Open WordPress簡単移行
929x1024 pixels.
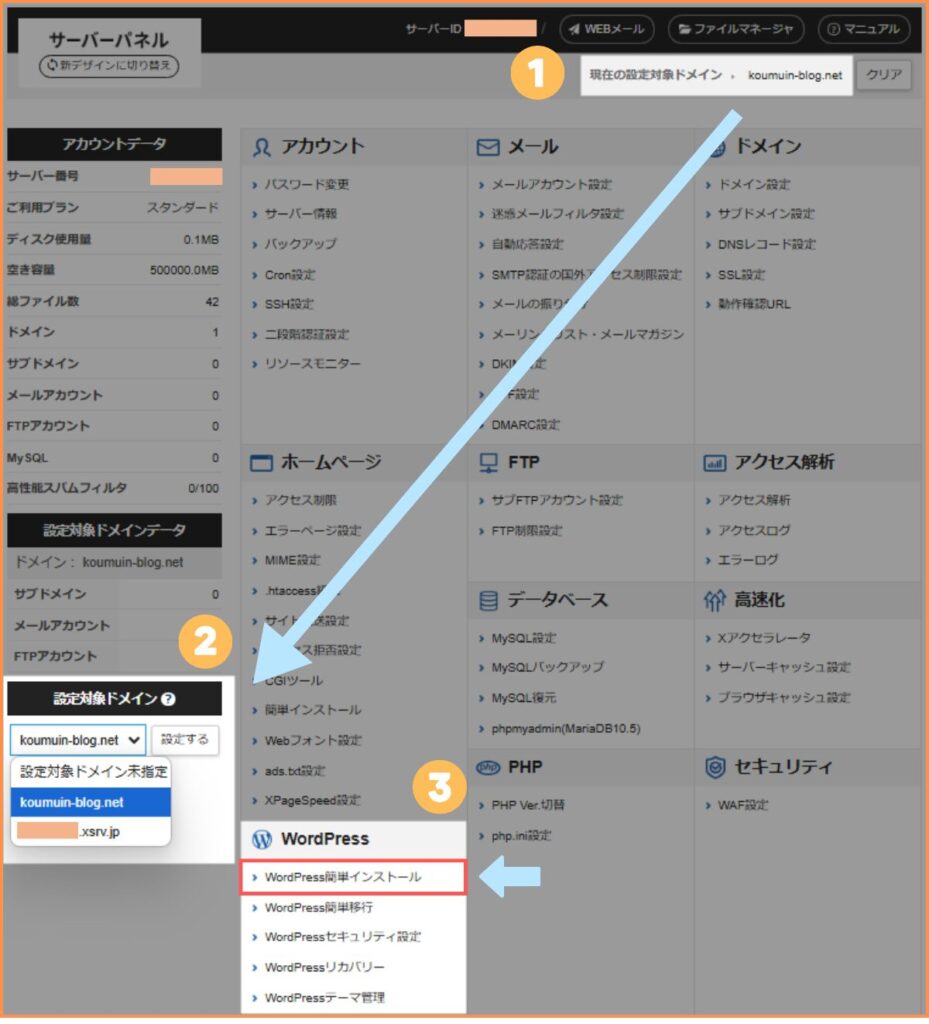point(319,908)
